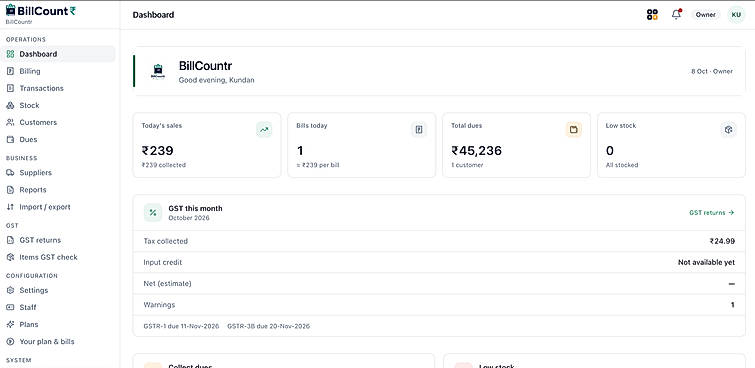Open Transactions in the sidebar
Image resolution: width=755 pixels, height=368 pixels.
point(59,88)
